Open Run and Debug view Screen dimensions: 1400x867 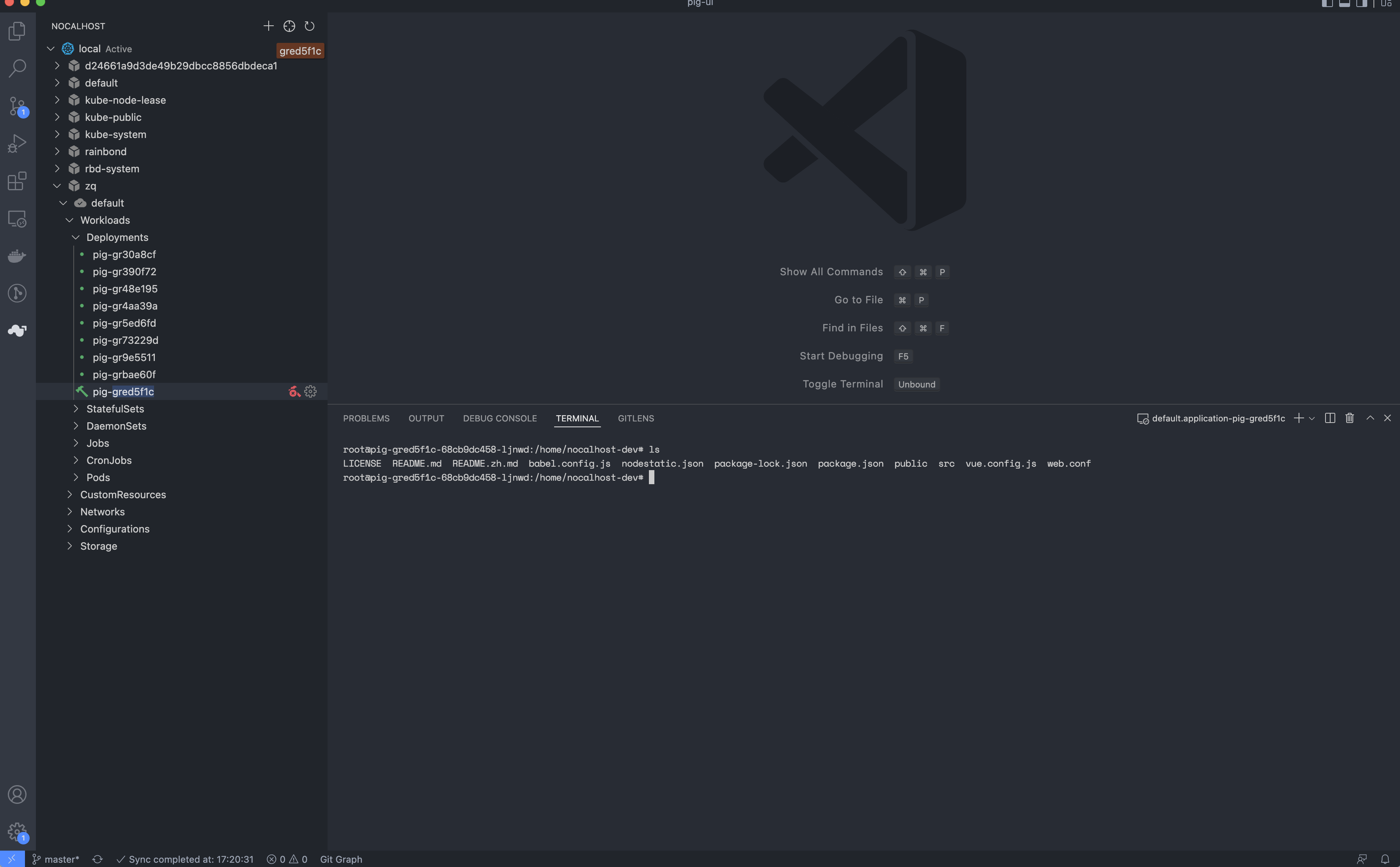pos(17,143)
